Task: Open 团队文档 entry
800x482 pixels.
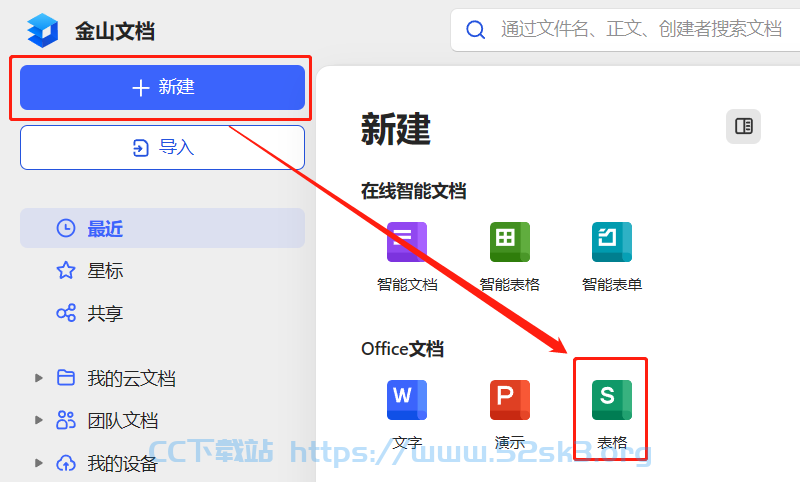Action: (122, 420)
